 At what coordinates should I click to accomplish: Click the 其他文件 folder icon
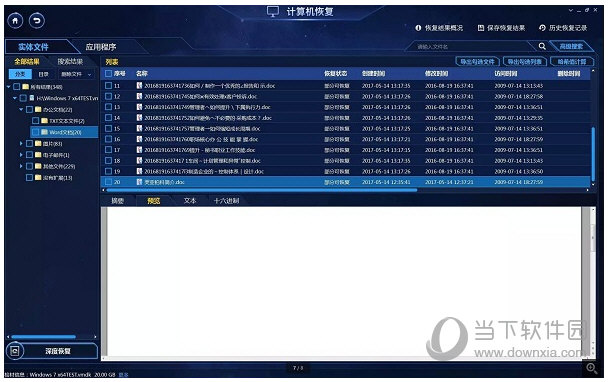tap(38, 166)
